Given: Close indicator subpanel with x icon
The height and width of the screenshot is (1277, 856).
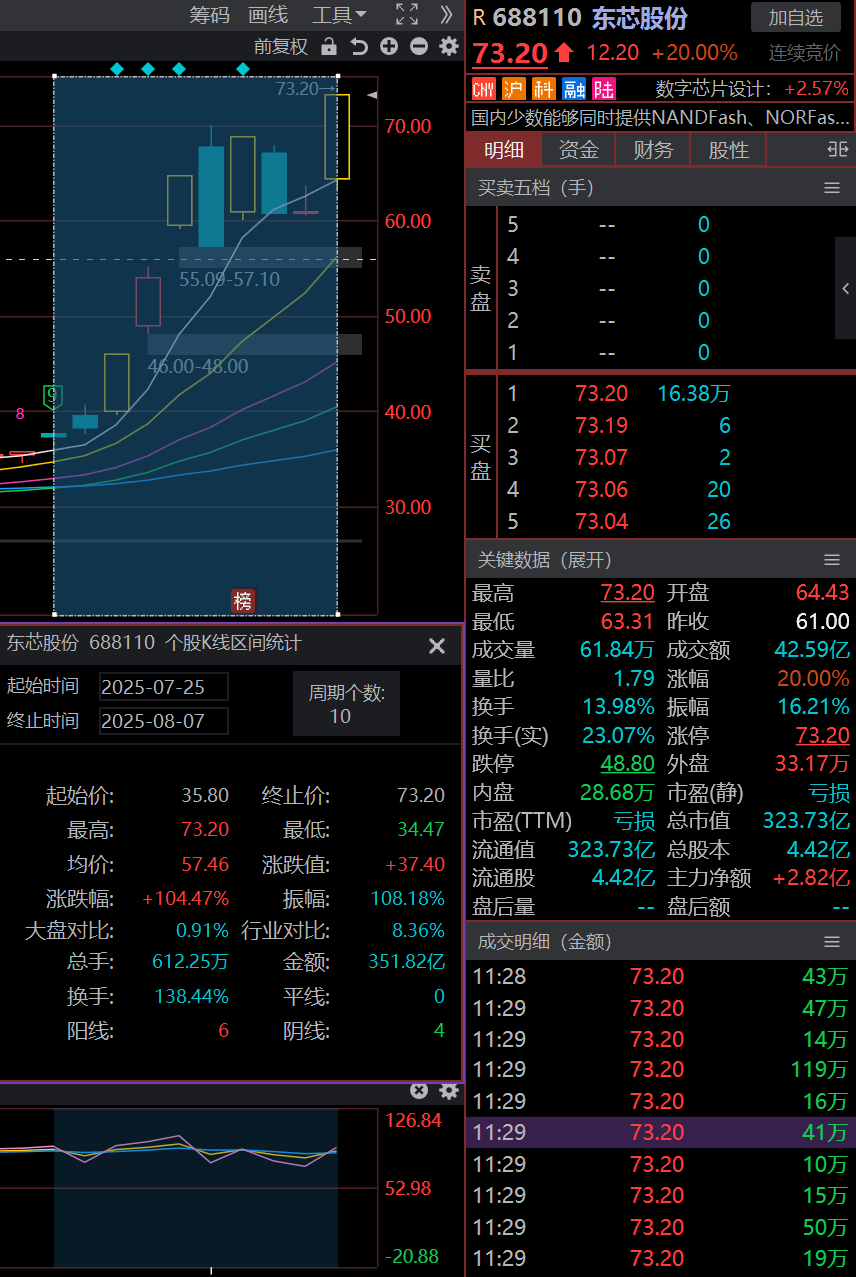Looking at the screenshot, I should [419, 1091].
